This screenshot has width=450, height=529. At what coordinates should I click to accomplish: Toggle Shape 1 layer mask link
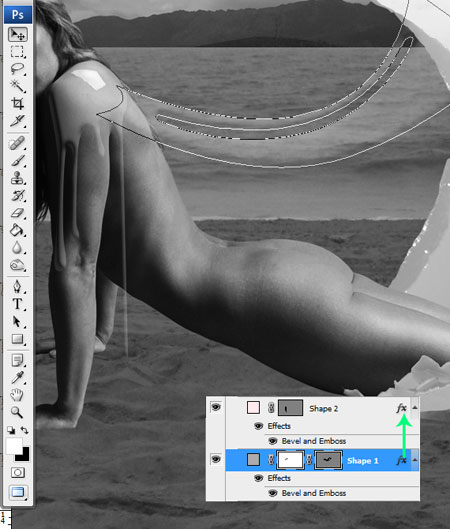[271, 460]
